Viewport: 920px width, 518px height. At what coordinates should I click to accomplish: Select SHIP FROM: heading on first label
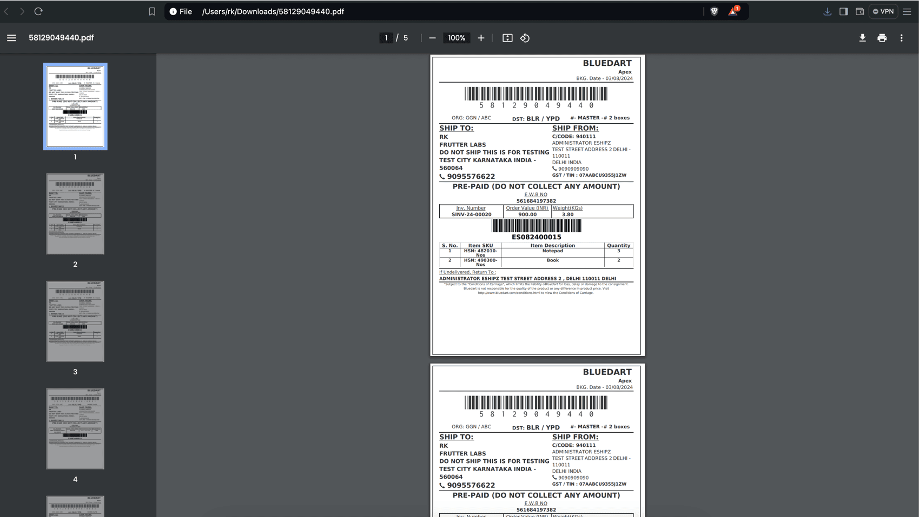click(x=575, y=128)
